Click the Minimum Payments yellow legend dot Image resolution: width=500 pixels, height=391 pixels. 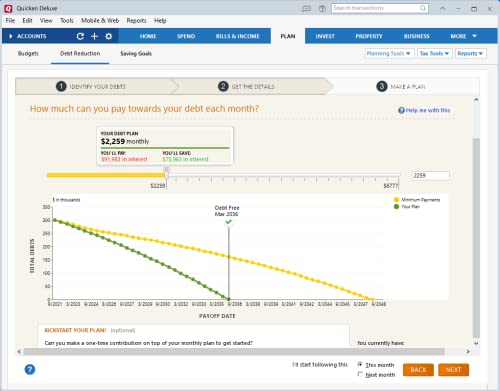pyautogui.click(x=396, y=200)
